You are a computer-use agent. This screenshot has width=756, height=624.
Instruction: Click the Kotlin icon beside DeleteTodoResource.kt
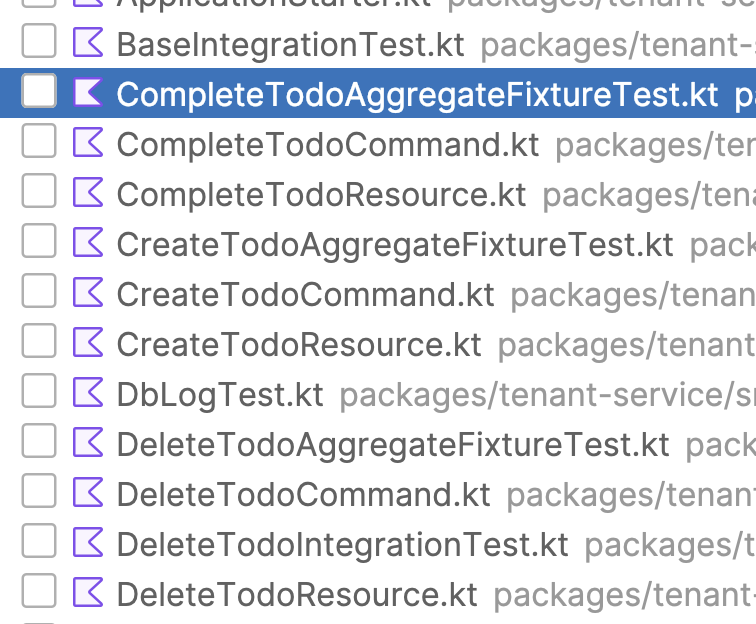tap(88, 593)
